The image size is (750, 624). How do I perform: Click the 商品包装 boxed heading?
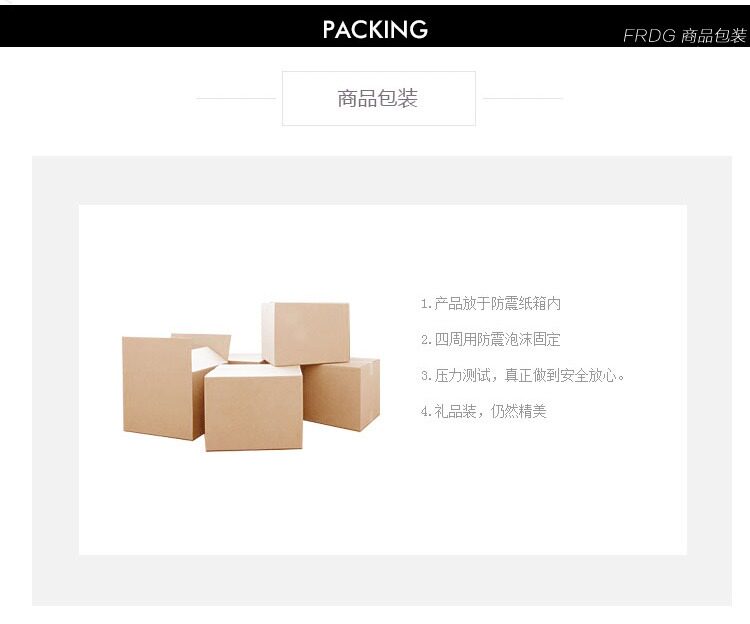[x=378, y=99]
